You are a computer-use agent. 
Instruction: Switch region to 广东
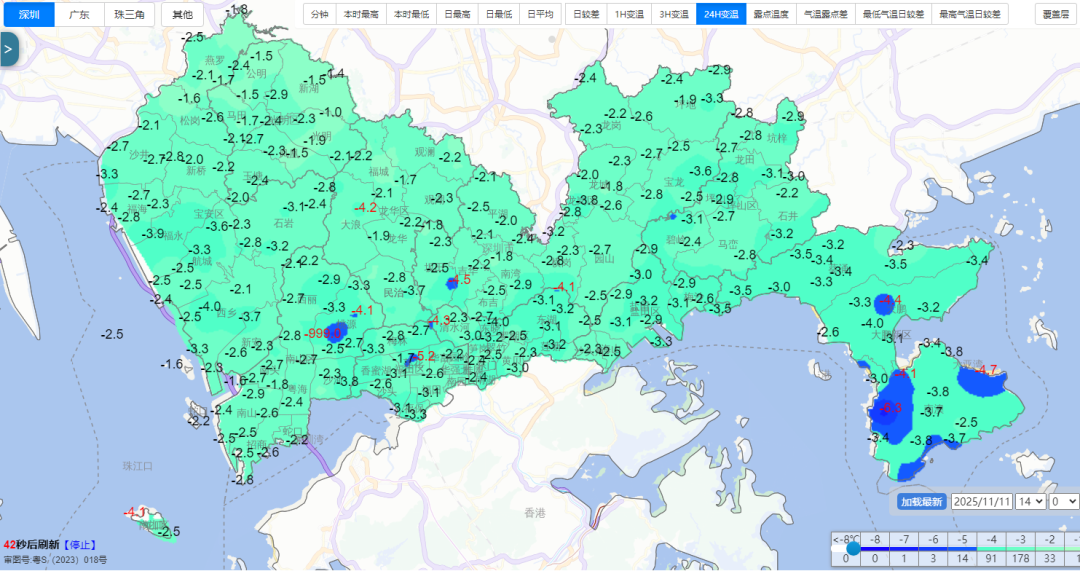[79, 15]
